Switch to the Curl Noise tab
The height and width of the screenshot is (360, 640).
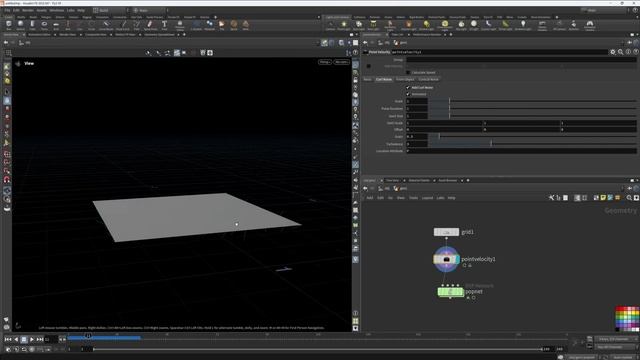[x=384, y=79]
